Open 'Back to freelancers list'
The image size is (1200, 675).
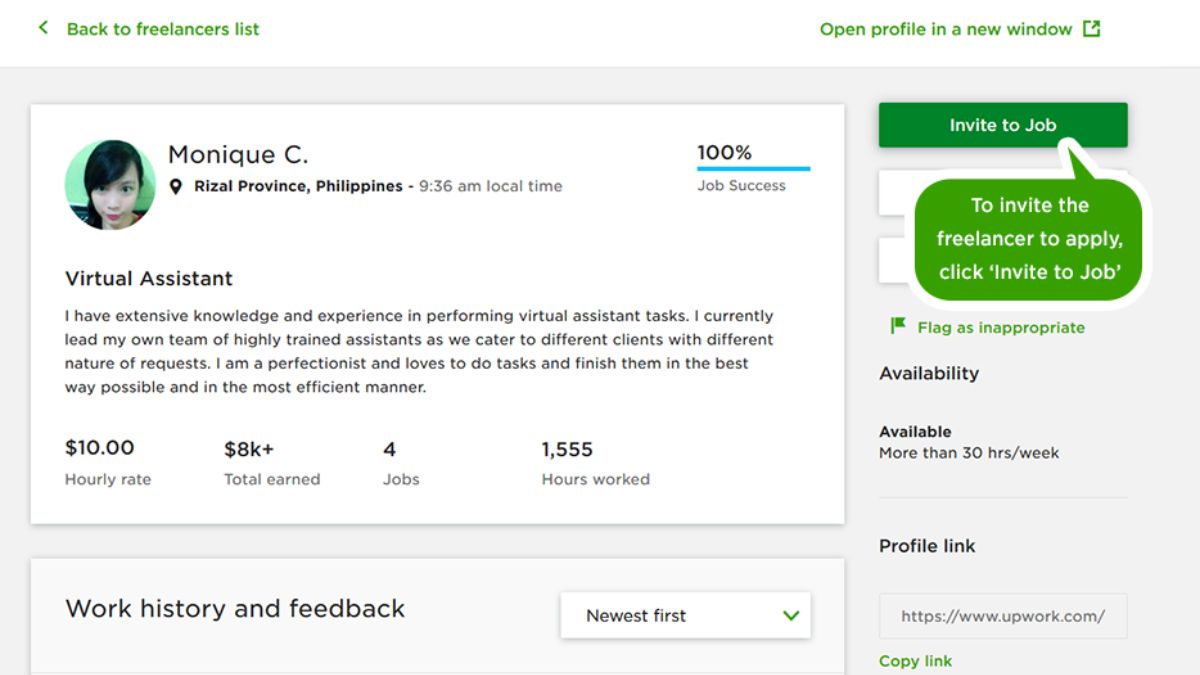tap(162, 28)
